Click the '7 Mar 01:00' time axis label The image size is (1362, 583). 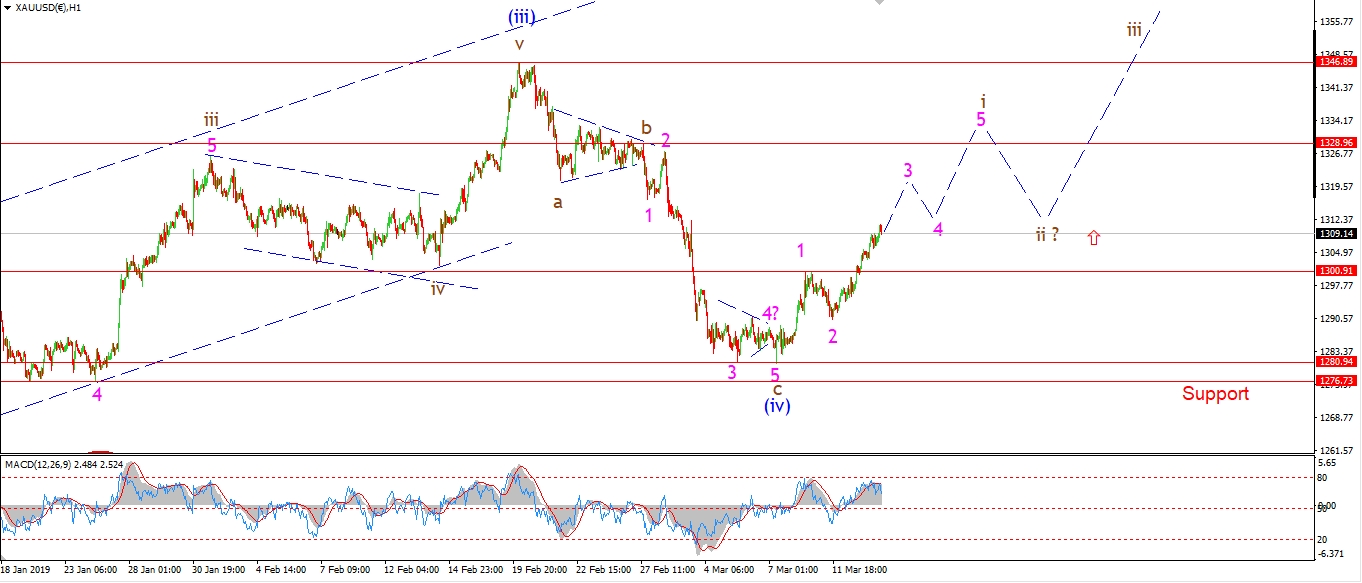794,570
